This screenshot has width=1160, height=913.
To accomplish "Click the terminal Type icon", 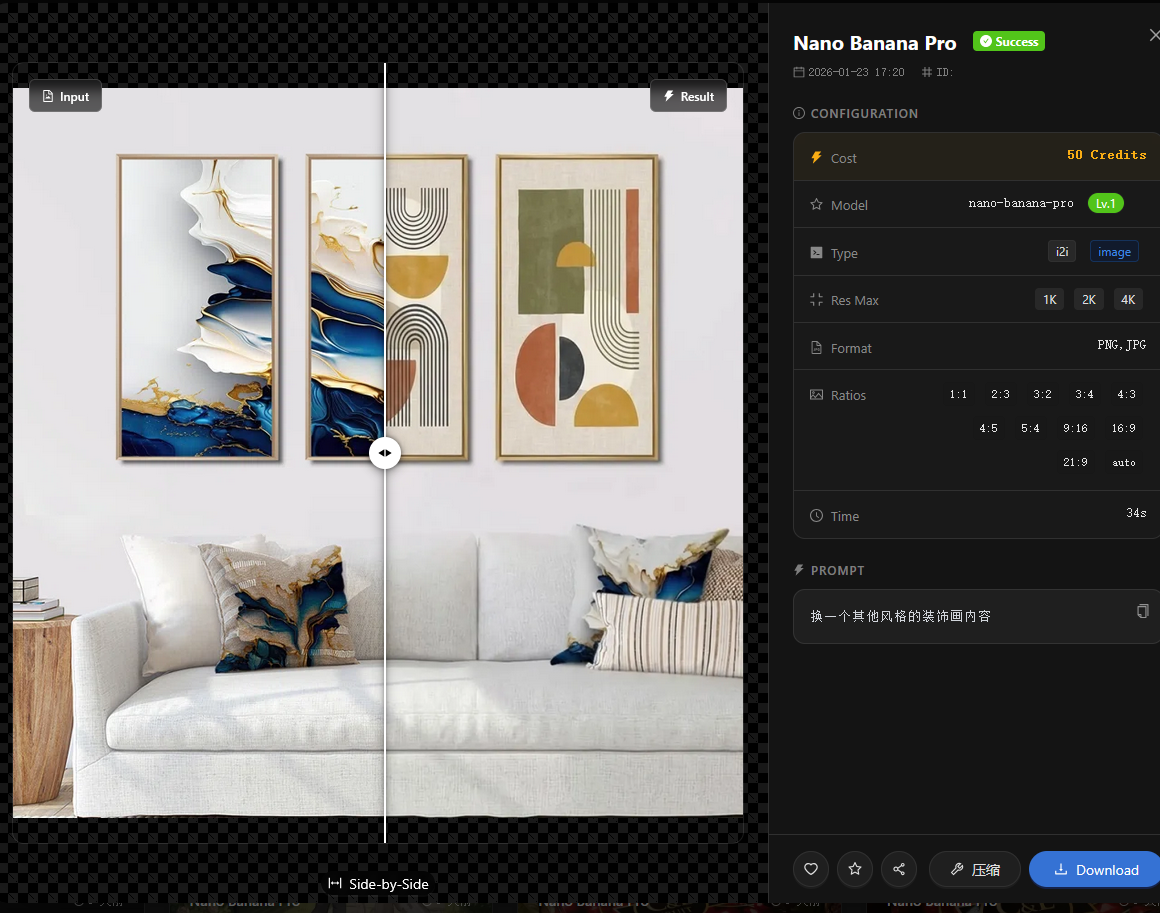I will click(816, 252).
